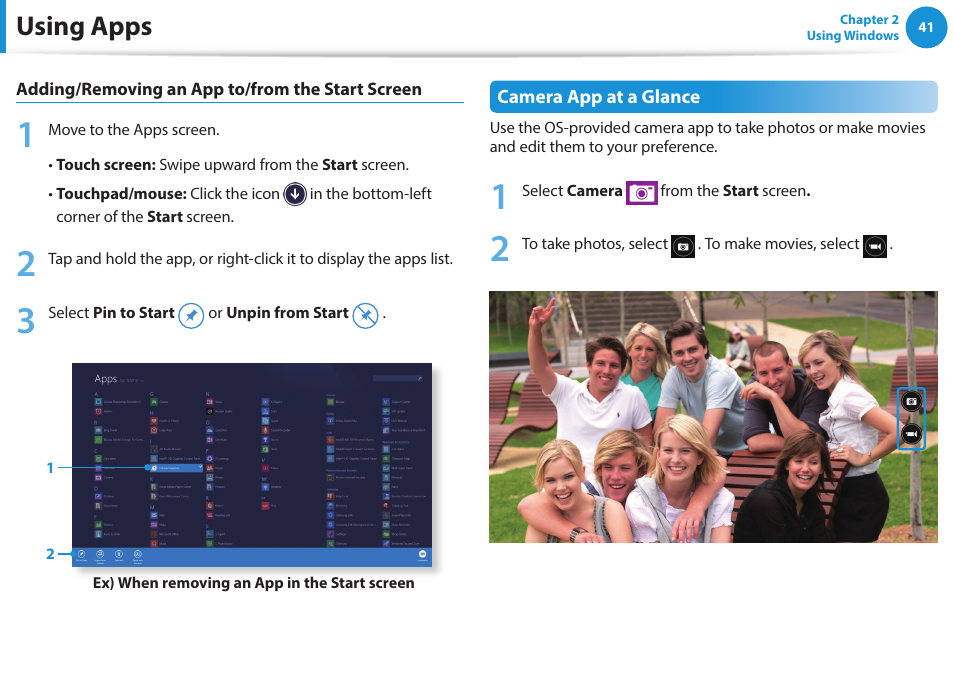954x677 pixels.
Task: Tap the video record button overlaid on the group photo
Action: pyautogui.click(x=911, y=434)
